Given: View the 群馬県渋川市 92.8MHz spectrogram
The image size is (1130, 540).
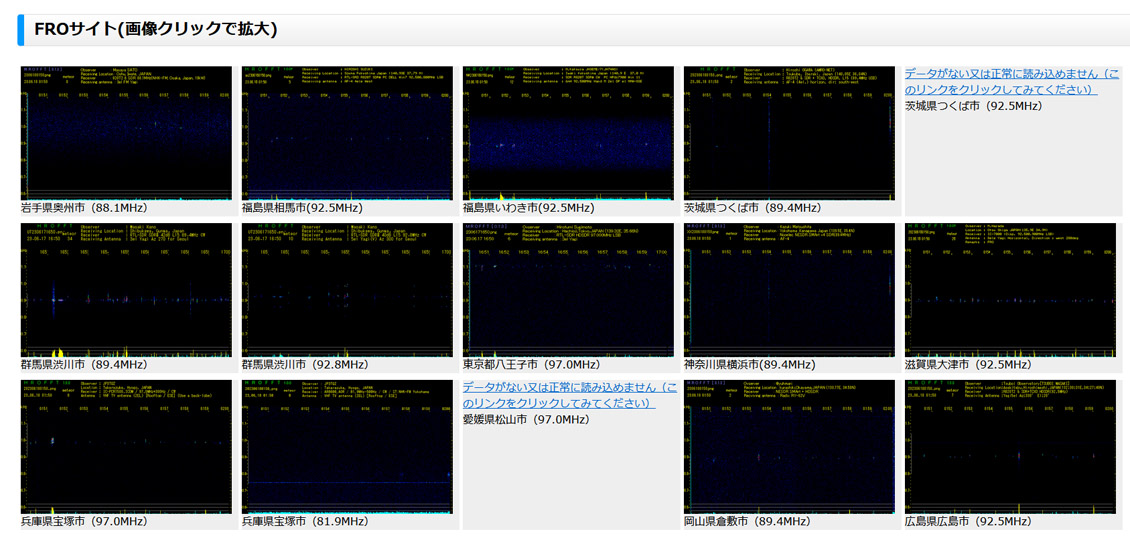Looking at the screenshot, I should [x=347, y=290].
